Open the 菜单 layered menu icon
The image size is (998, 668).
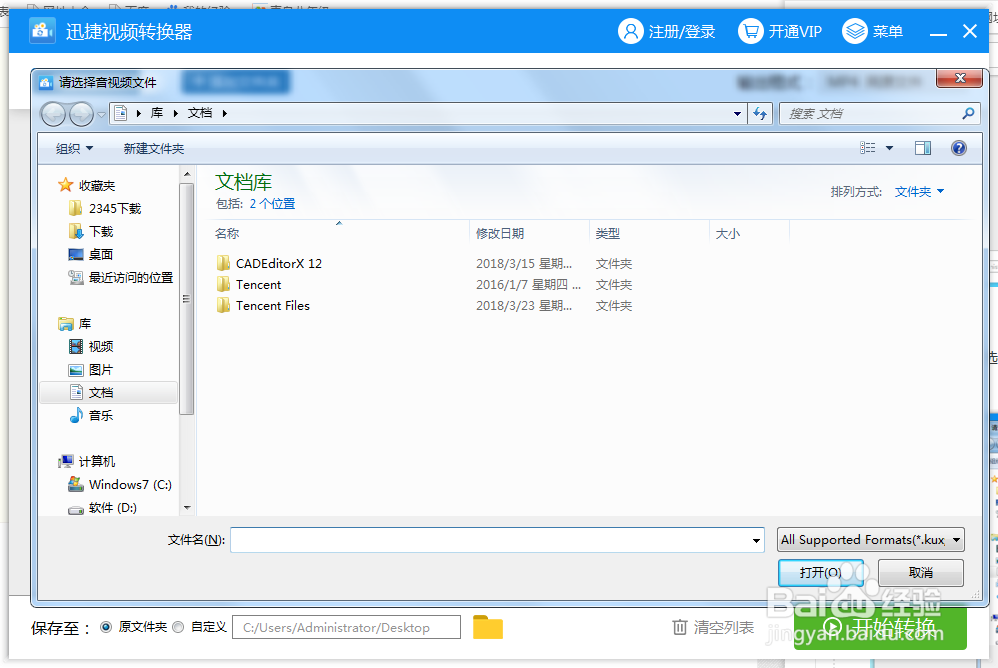[855, 31]
